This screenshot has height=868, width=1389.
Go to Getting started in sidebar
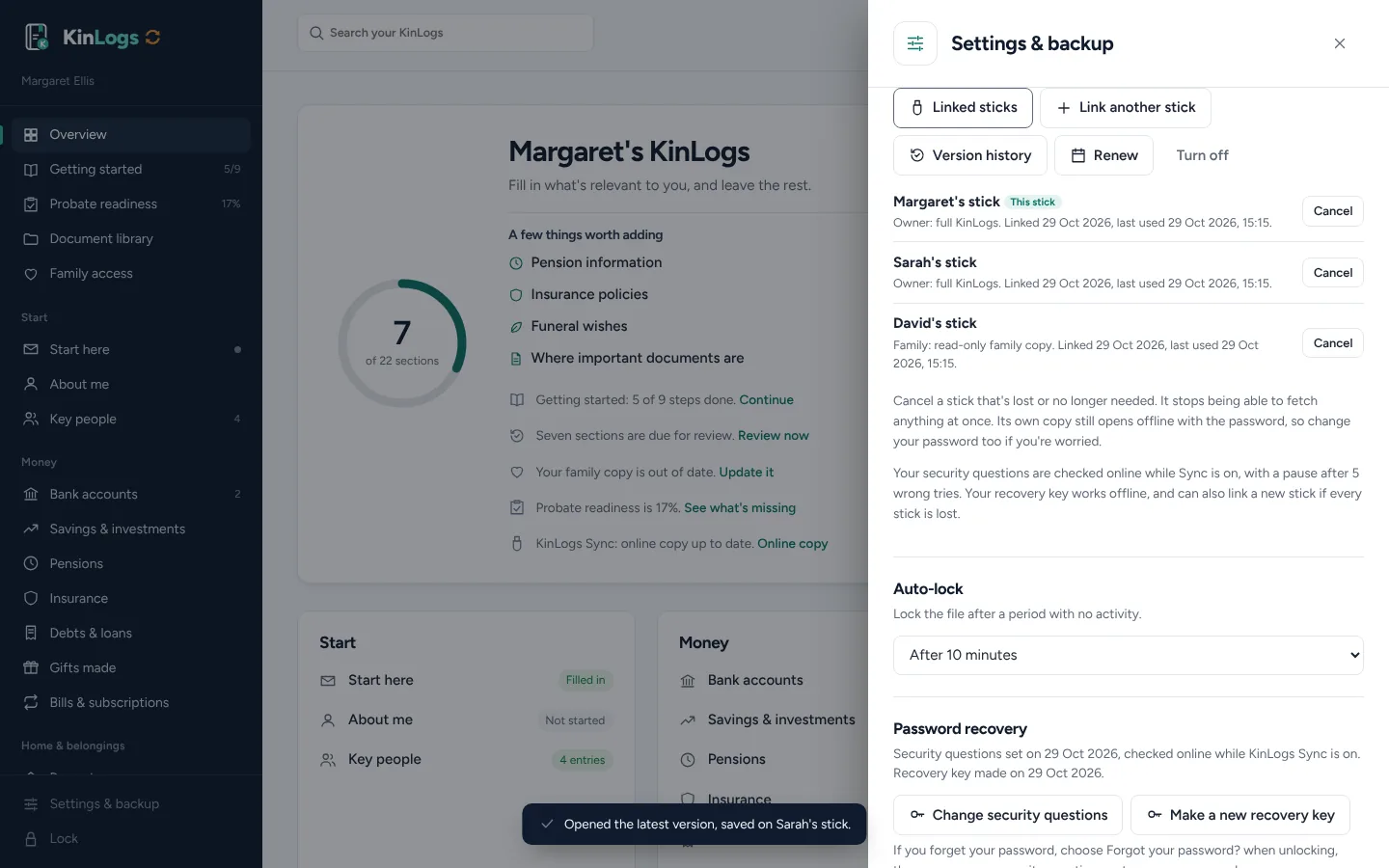(131, 170)
